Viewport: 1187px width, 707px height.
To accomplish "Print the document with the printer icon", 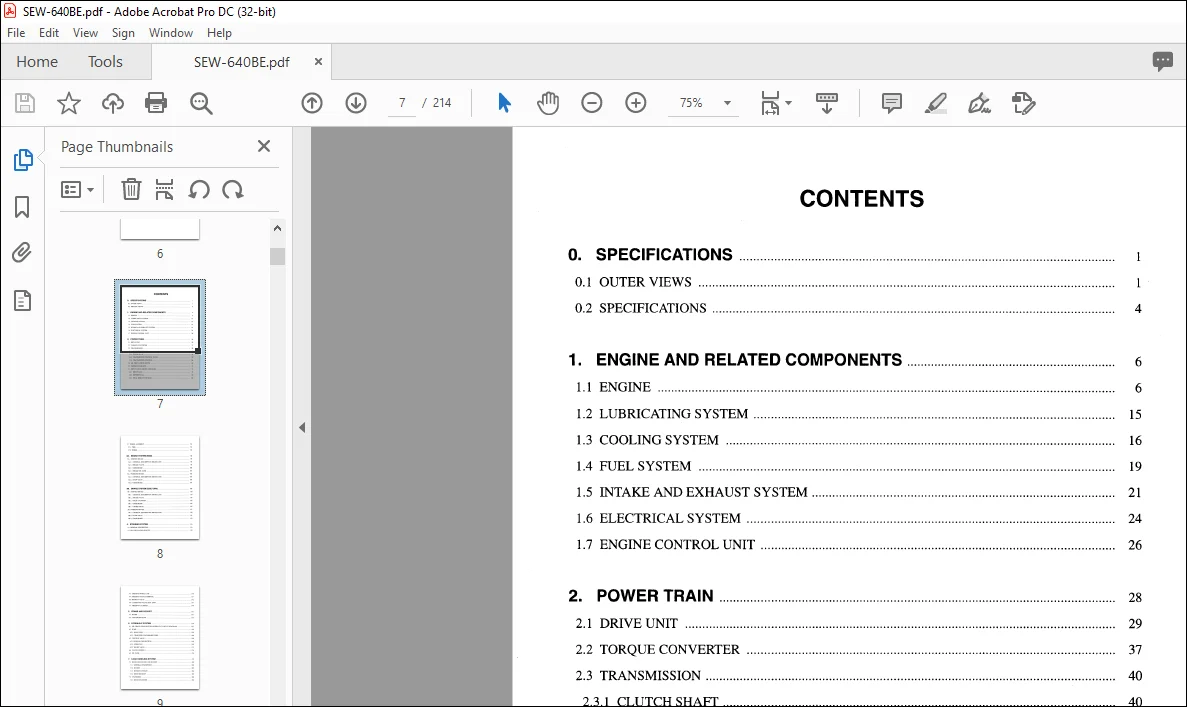I will click(156, 103).
